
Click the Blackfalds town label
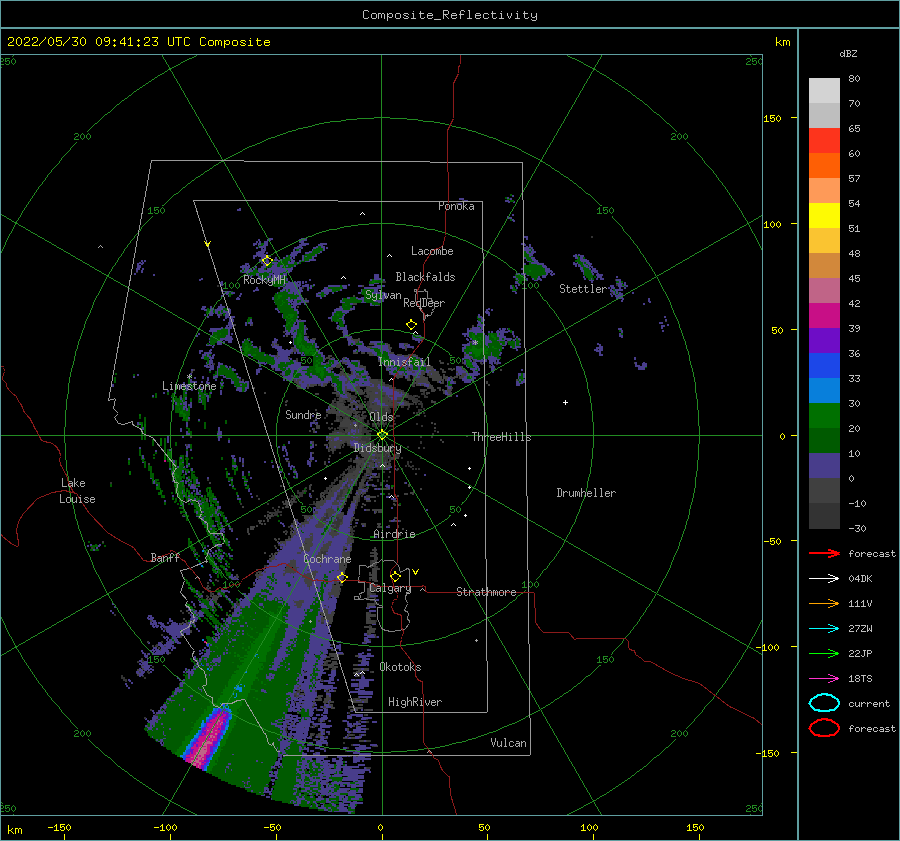[x=425, y=277]
